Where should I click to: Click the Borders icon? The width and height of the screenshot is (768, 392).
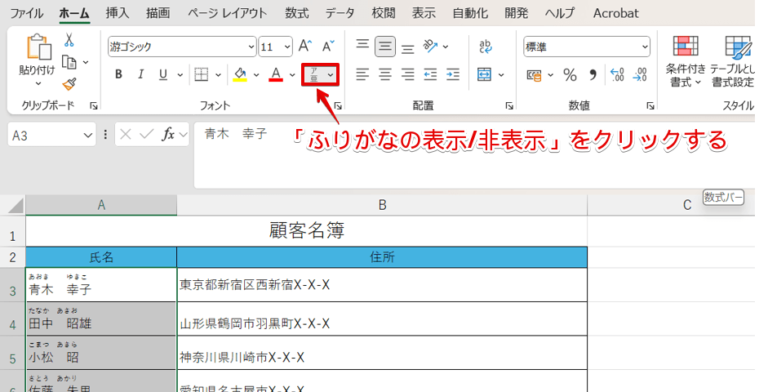pyautogui.click(x=201, y=74)
